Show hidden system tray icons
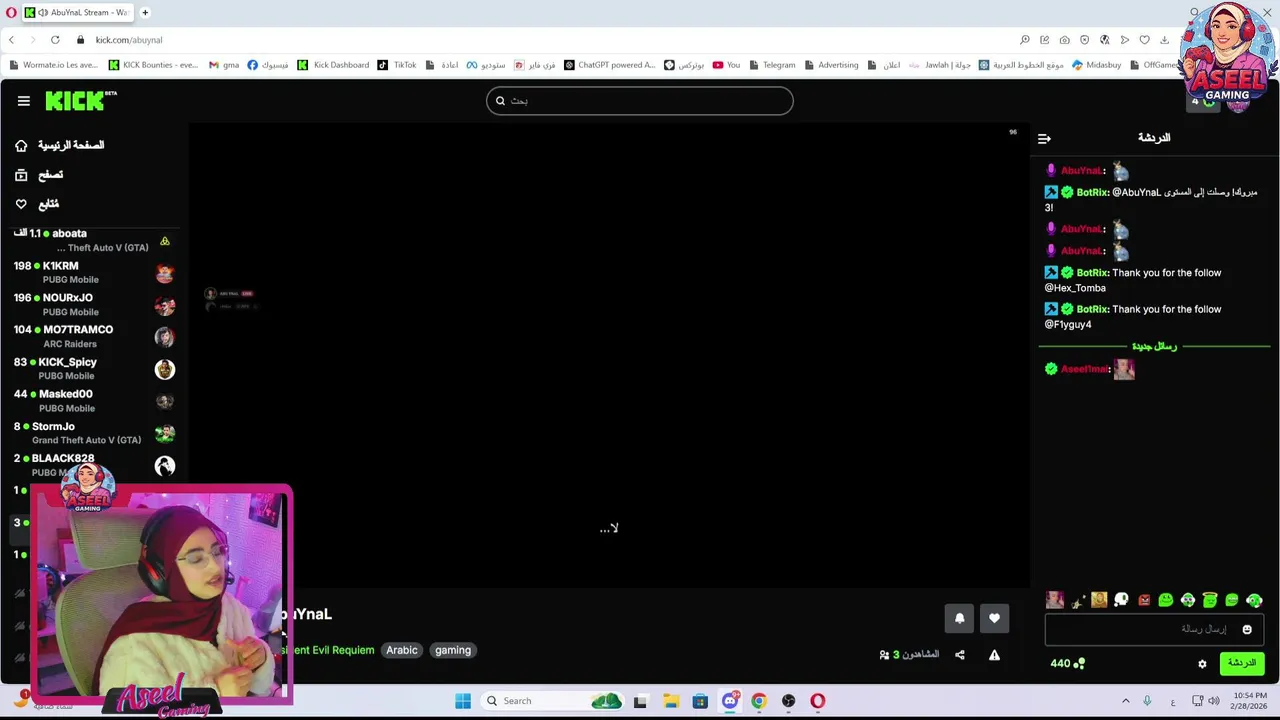Screen dimensions: 1280x720 (x=1125, y=701)
